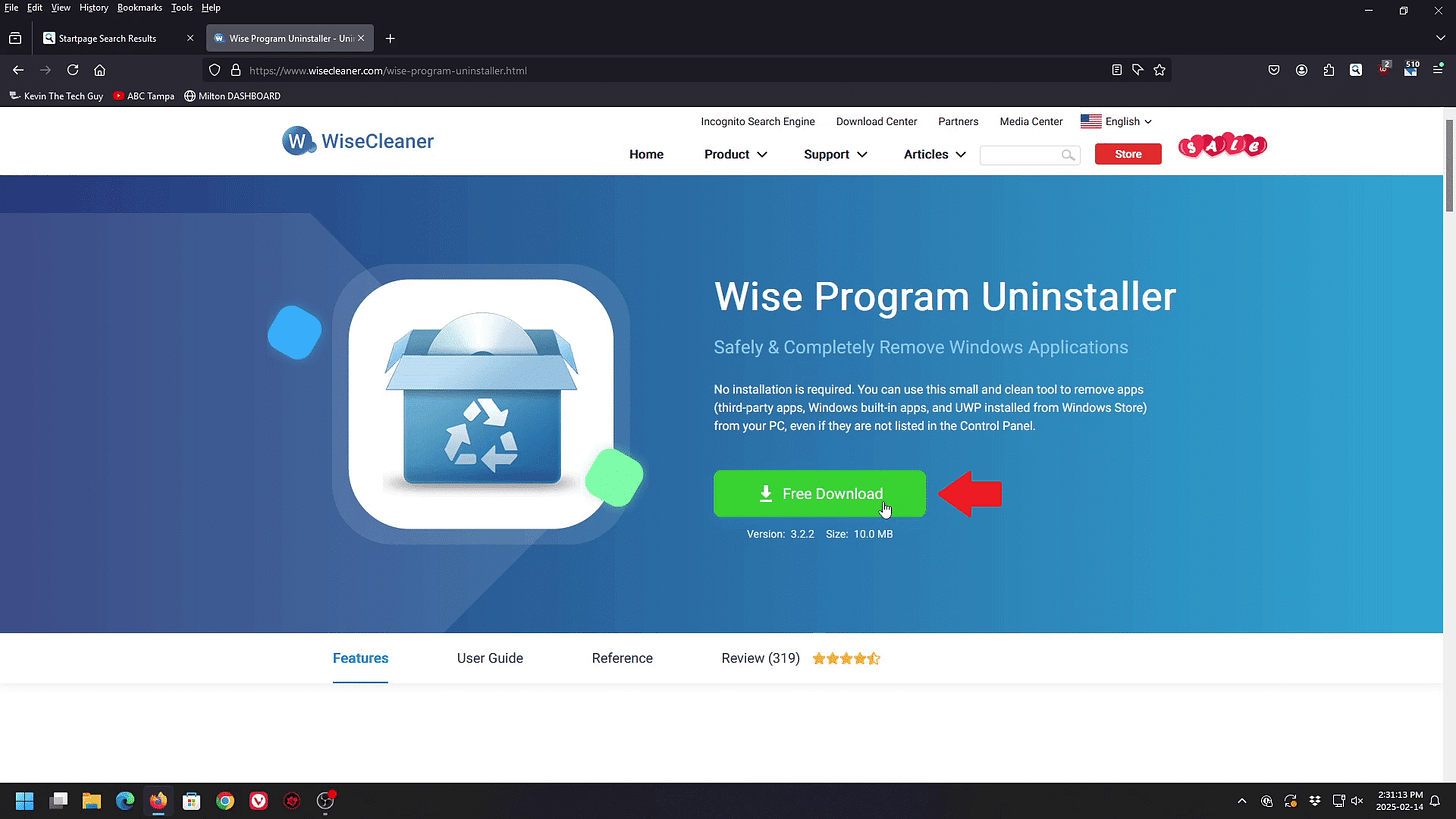Click the Dropbox tray icon
Screen dimensions: 1456x819
click(x=1314, y=801)
